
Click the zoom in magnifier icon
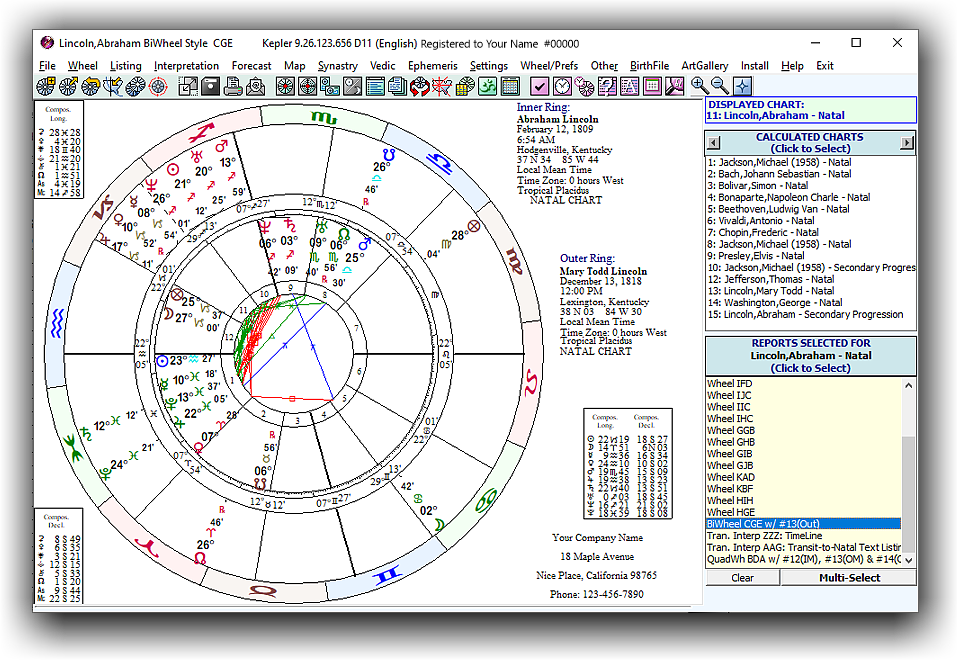click(699, 86)
